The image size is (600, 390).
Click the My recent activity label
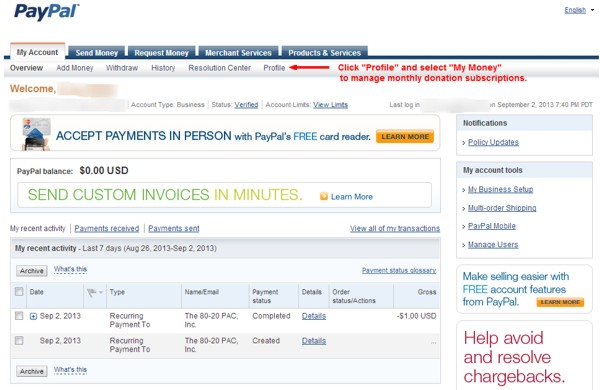click(38, 228)
